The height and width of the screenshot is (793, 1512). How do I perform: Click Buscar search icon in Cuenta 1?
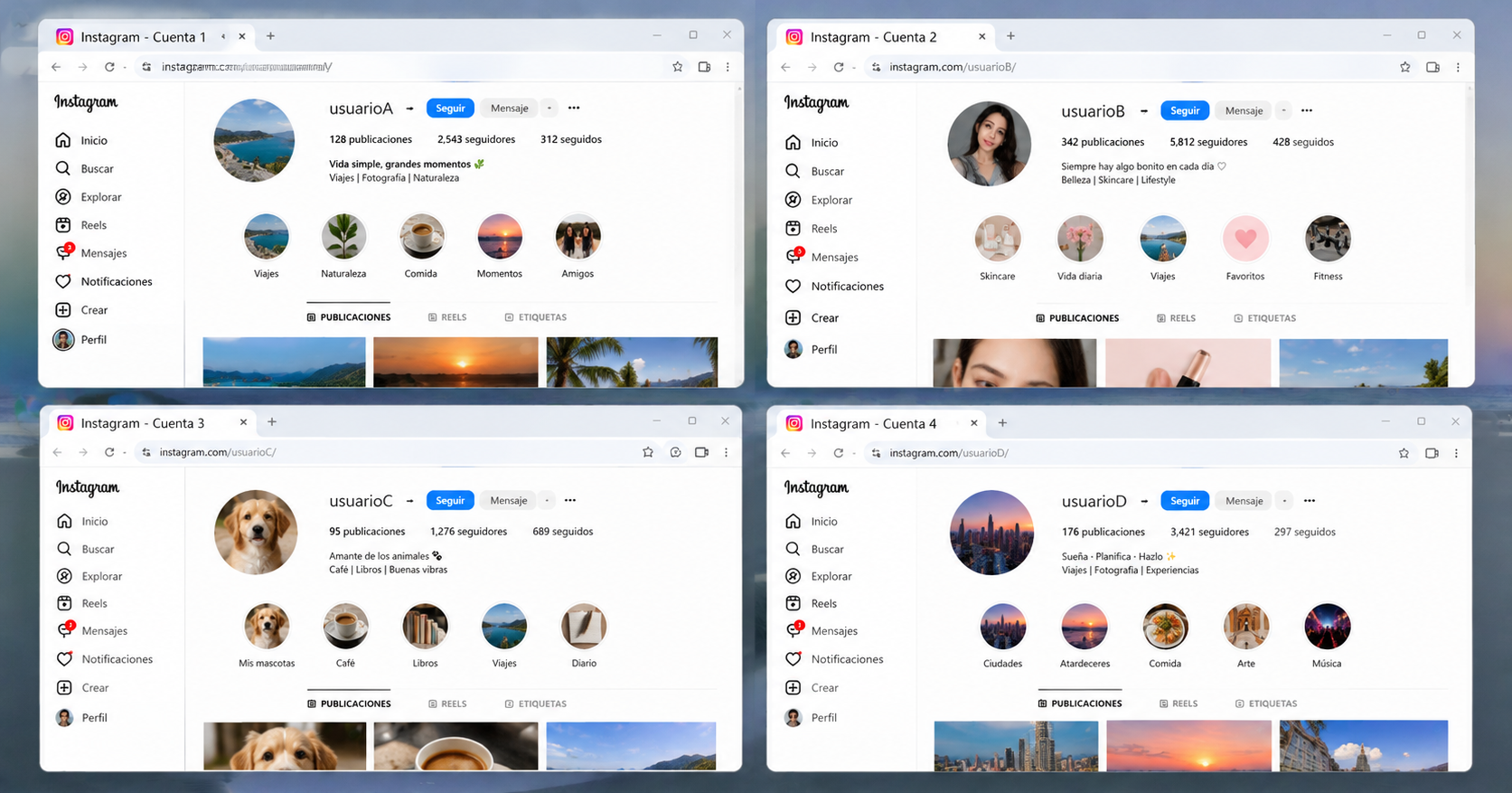63,168
